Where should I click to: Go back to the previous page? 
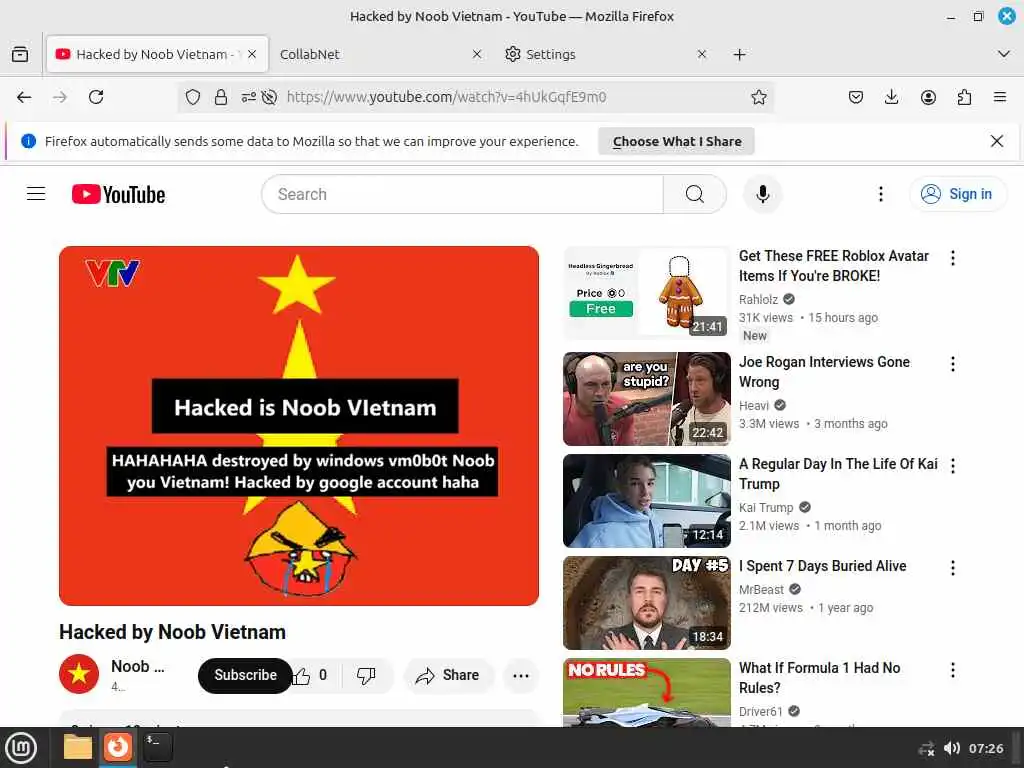(x=24, y=97)
